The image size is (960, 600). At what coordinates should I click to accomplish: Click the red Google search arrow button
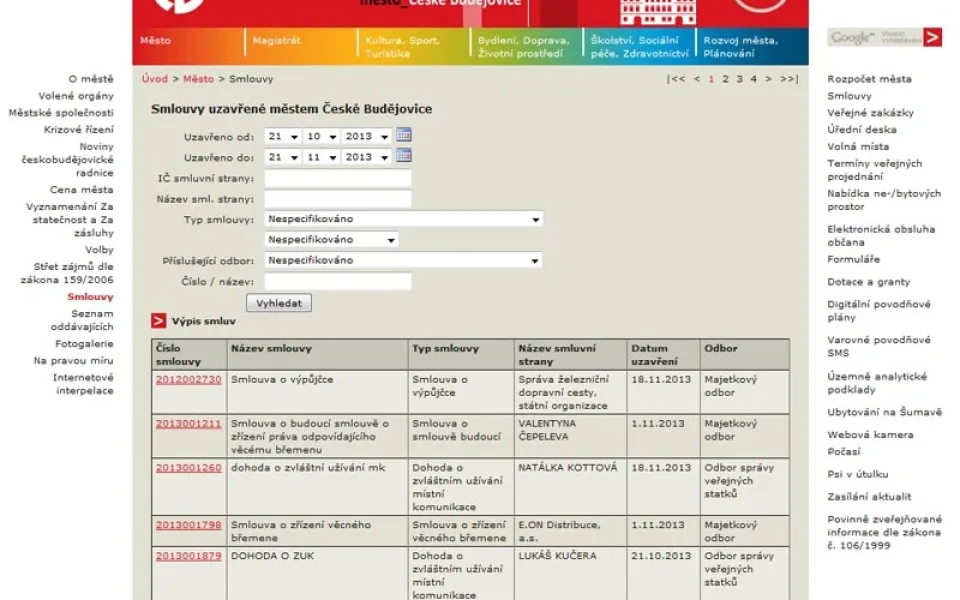point(932,37)
